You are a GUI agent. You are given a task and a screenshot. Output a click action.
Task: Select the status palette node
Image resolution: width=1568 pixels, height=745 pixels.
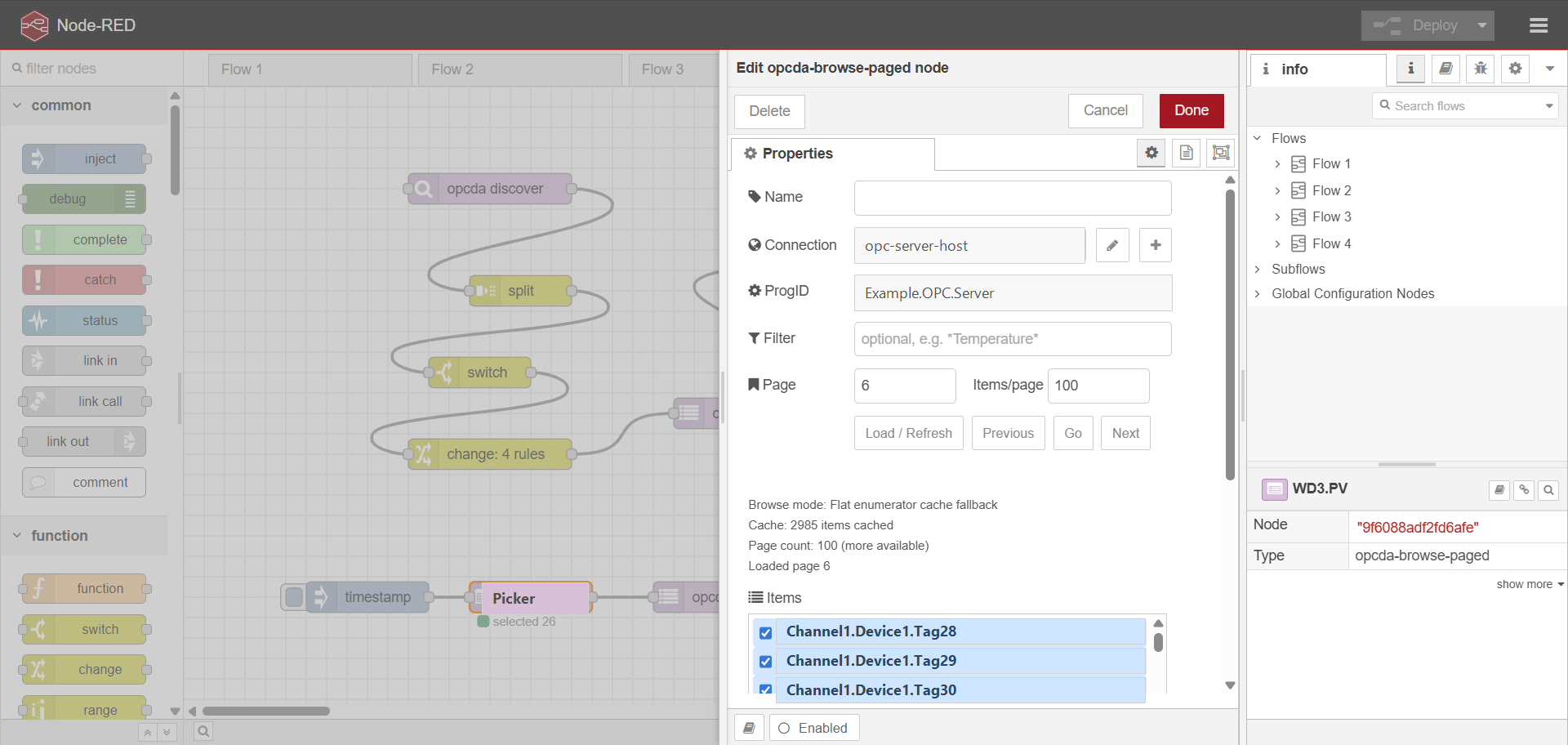point(85,320)
